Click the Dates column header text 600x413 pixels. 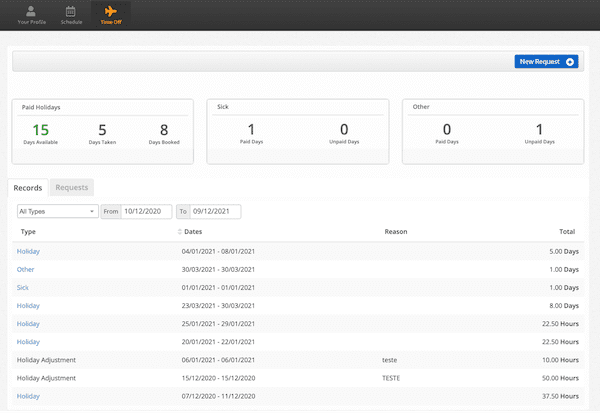click(193, 232)
